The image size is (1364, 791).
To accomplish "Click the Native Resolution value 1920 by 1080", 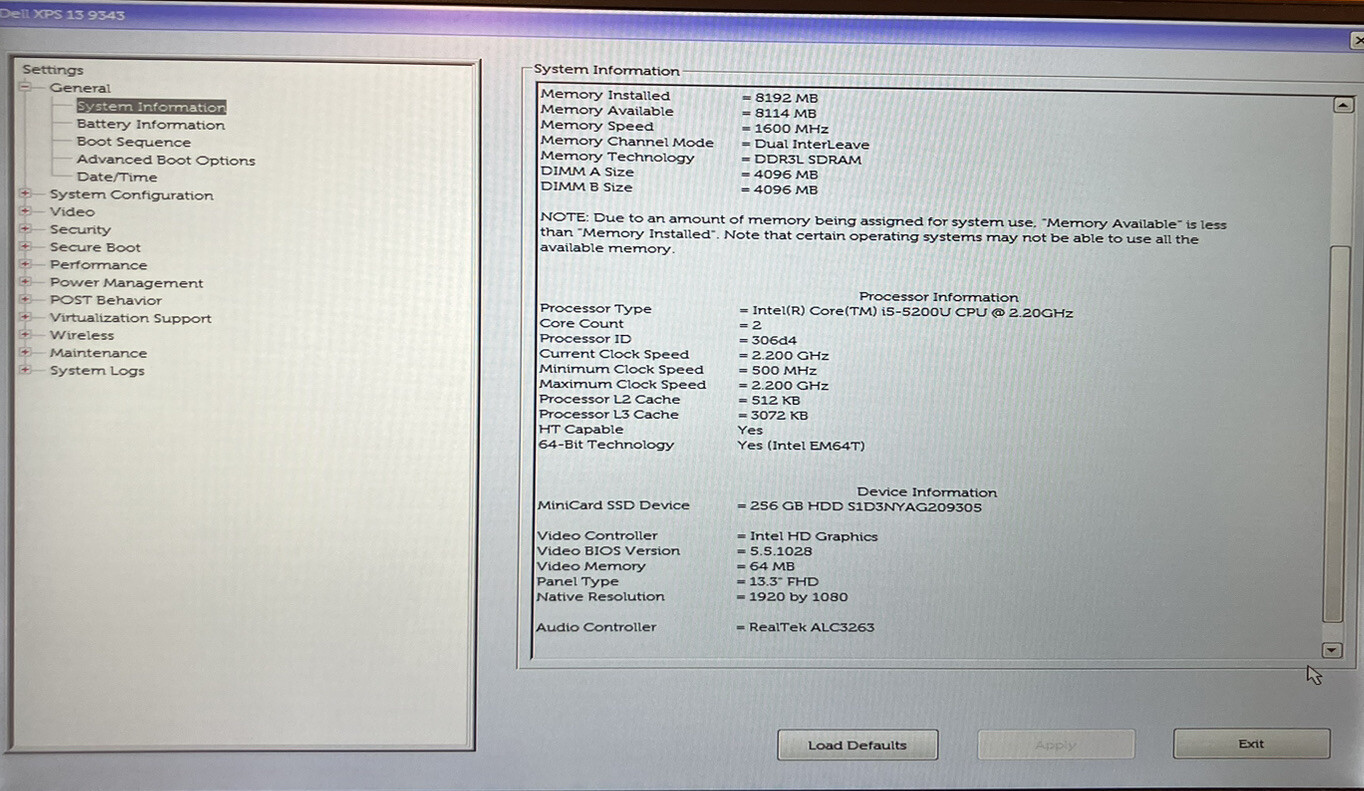I will point(798,597).
